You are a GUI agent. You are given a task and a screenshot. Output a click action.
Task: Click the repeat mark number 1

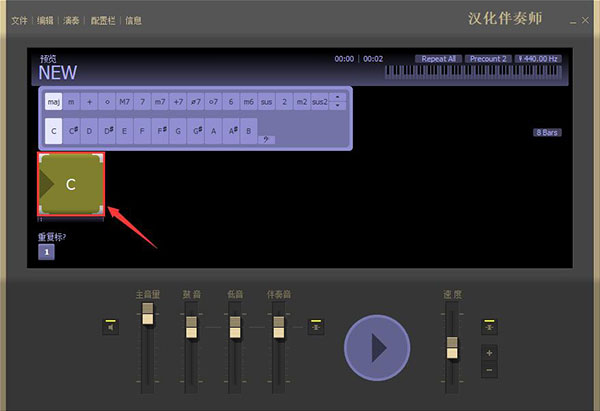(46, 252)
